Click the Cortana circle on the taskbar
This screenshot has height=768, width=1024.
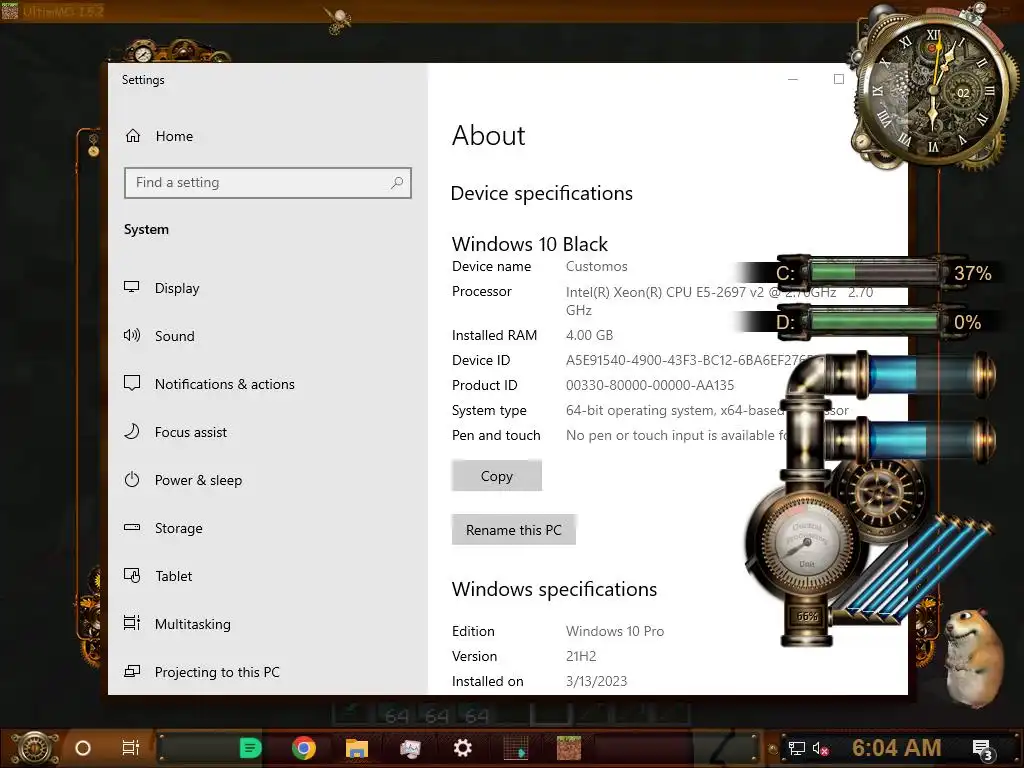(83, 748)
